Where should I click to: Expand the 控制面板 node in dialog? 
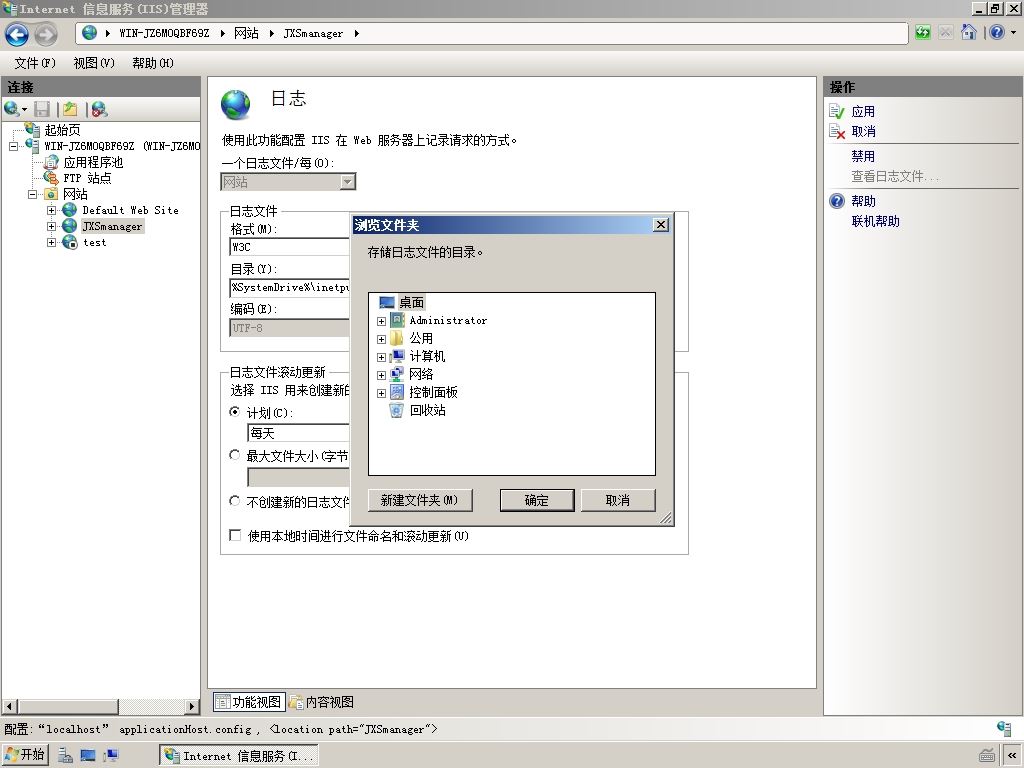[x=381, y=393]
